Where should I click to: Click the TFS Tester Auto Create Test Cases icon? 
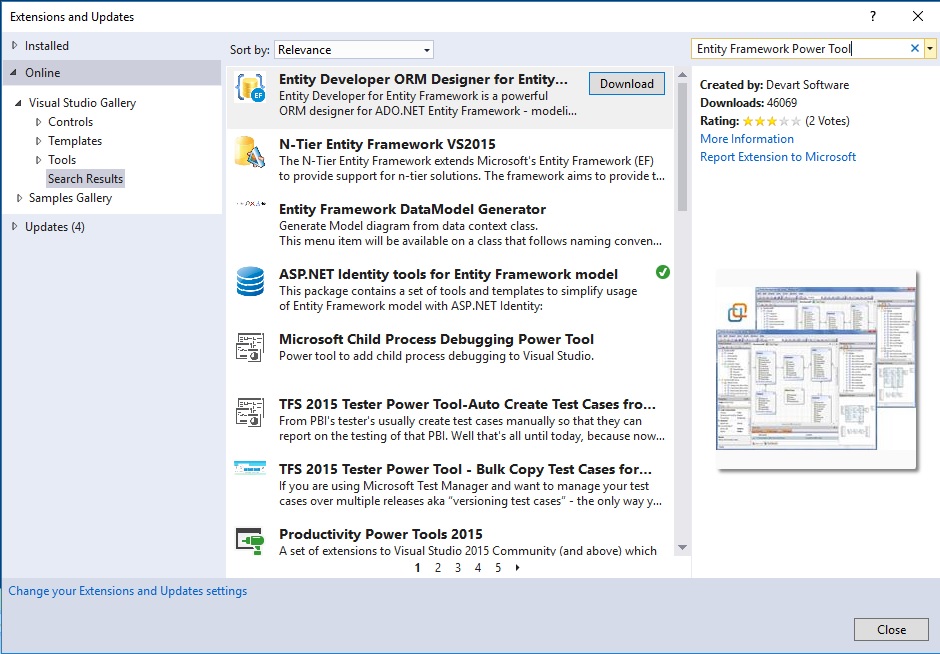tap(250, 412)
